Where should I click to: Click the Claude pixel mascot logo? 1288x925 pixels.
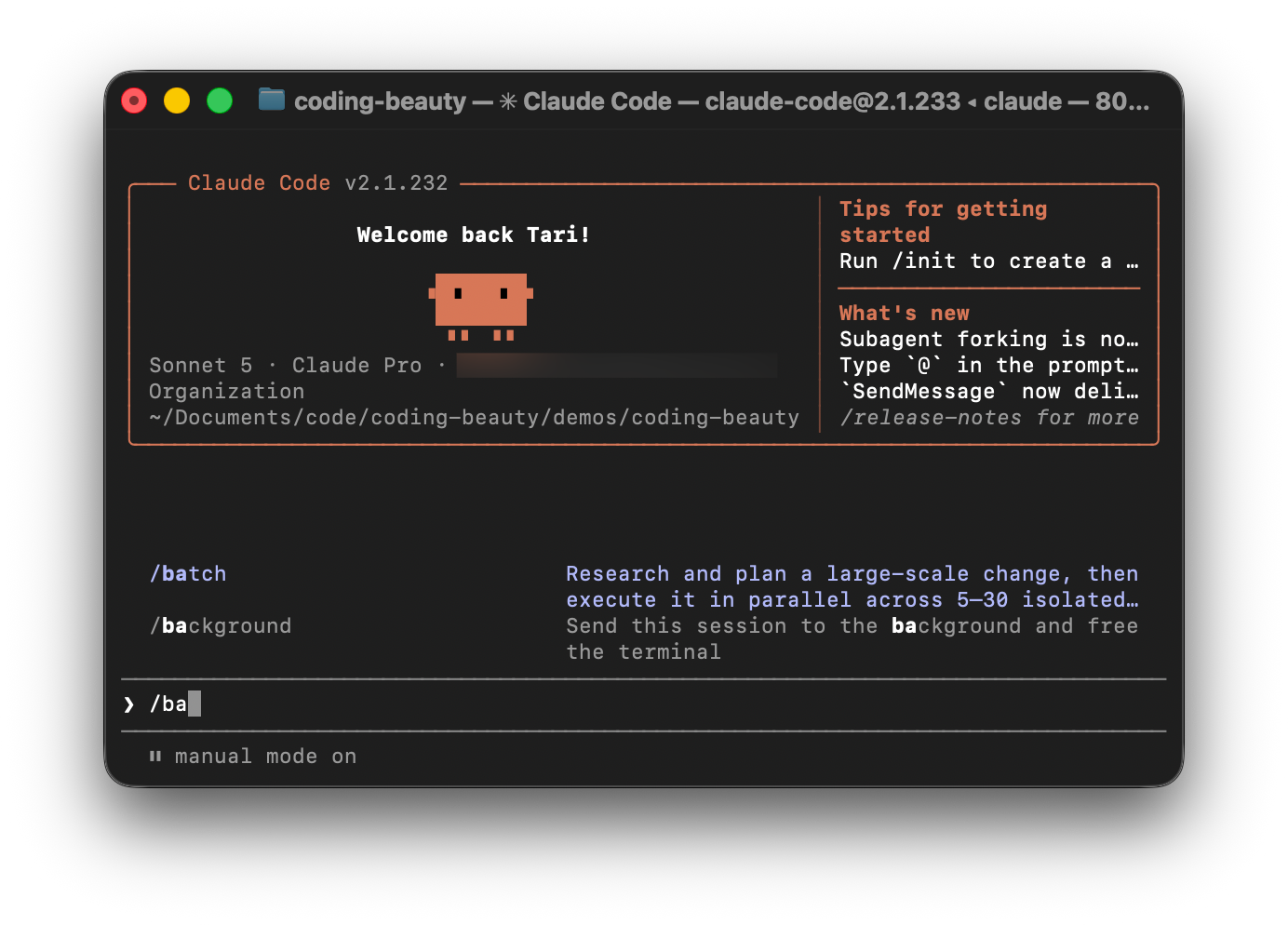(x=480, y=306)
